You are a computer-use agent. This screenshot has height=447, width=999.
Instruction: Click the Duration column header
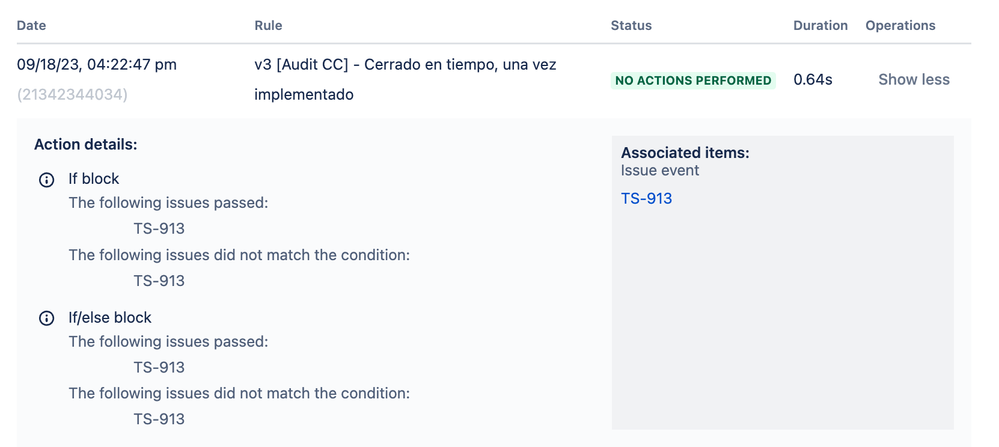(820, 25)
